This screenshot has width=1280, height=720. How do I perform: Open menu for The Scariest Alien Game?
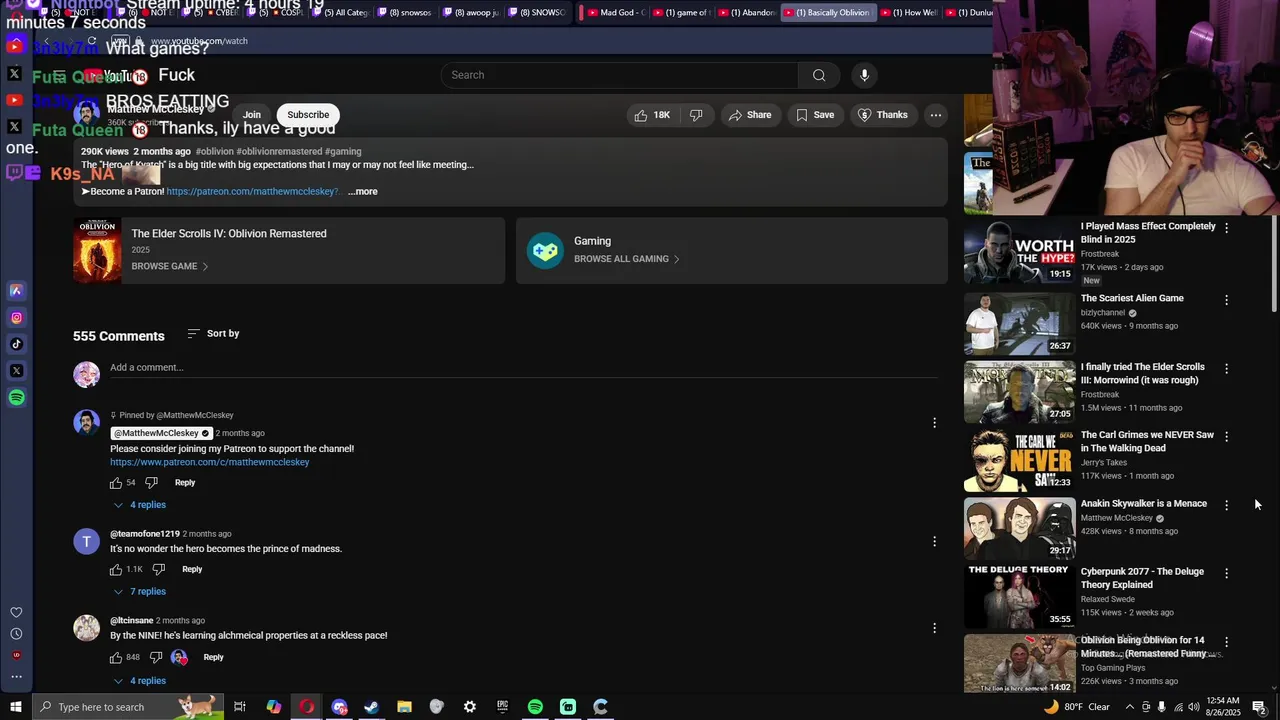(1226, 300)
